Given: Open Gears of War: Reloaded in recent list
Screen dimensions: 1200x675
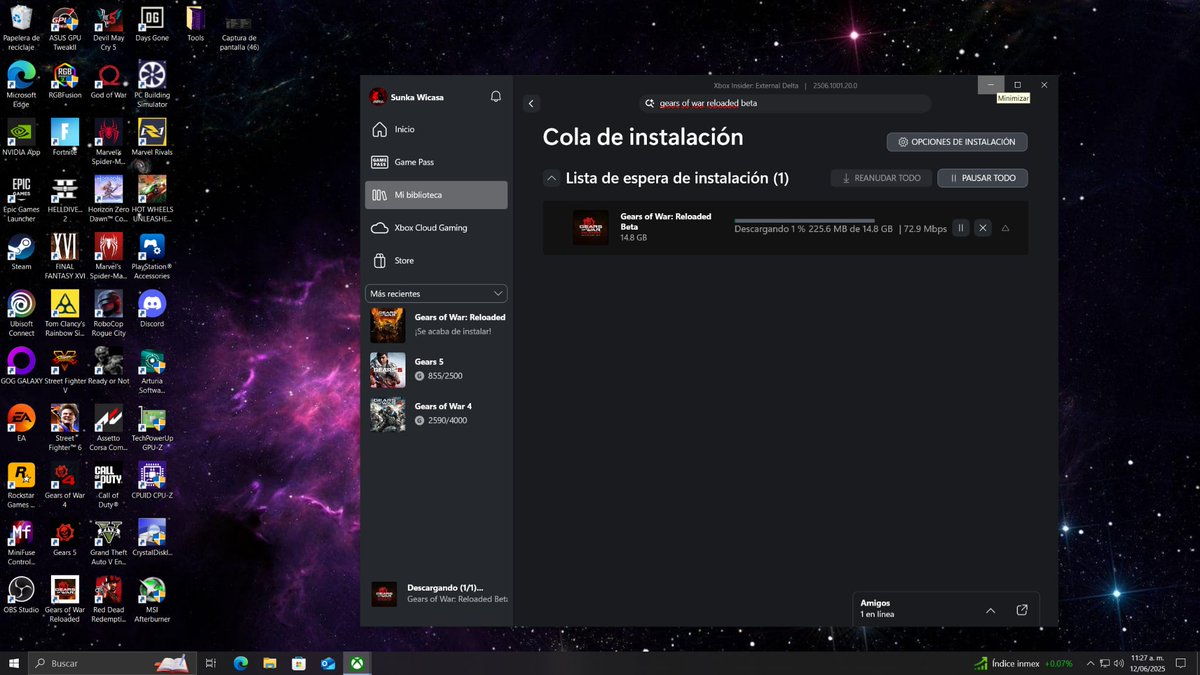Looking at the screenshot, I should (x=436, y=325).
